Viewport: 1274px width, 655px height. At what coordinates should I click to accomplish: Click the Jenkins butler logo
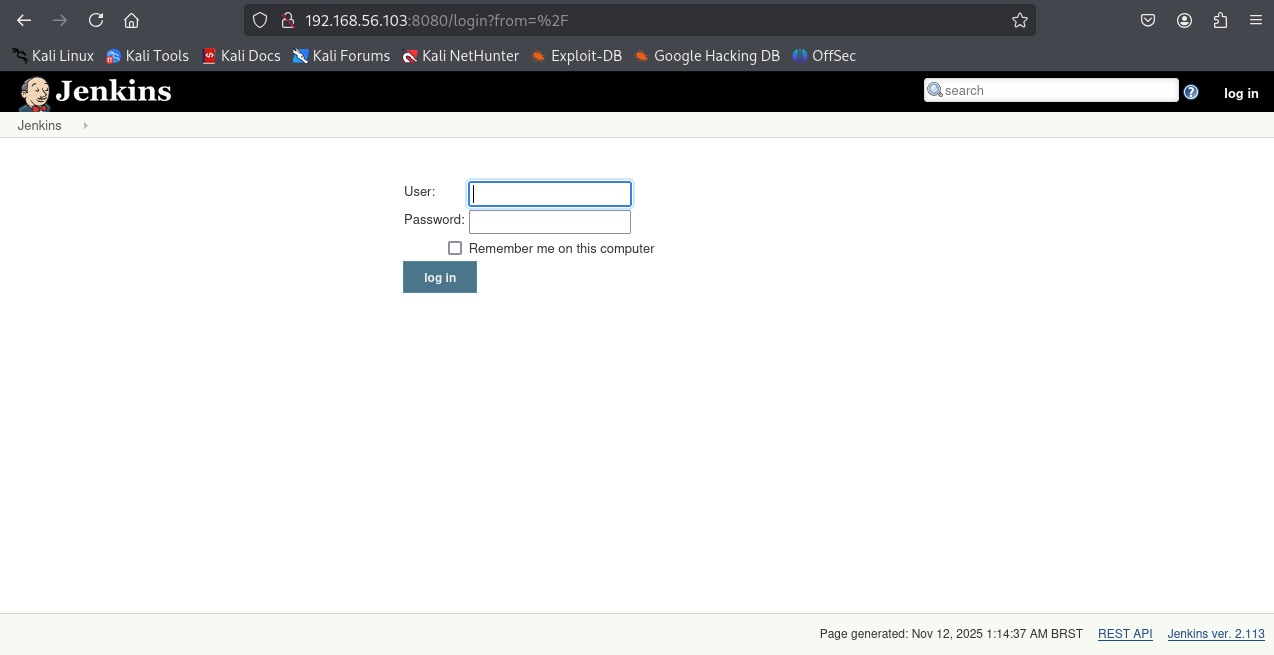(x=35, y=93)
